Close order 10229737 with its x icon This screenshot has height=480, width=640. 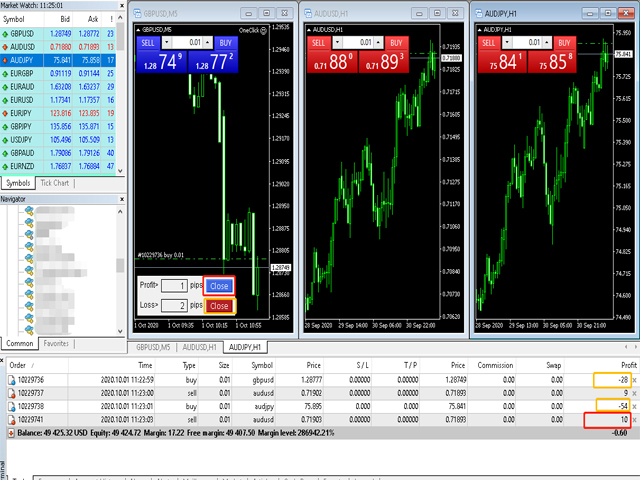pyautogui.click(x=634, y=393)
